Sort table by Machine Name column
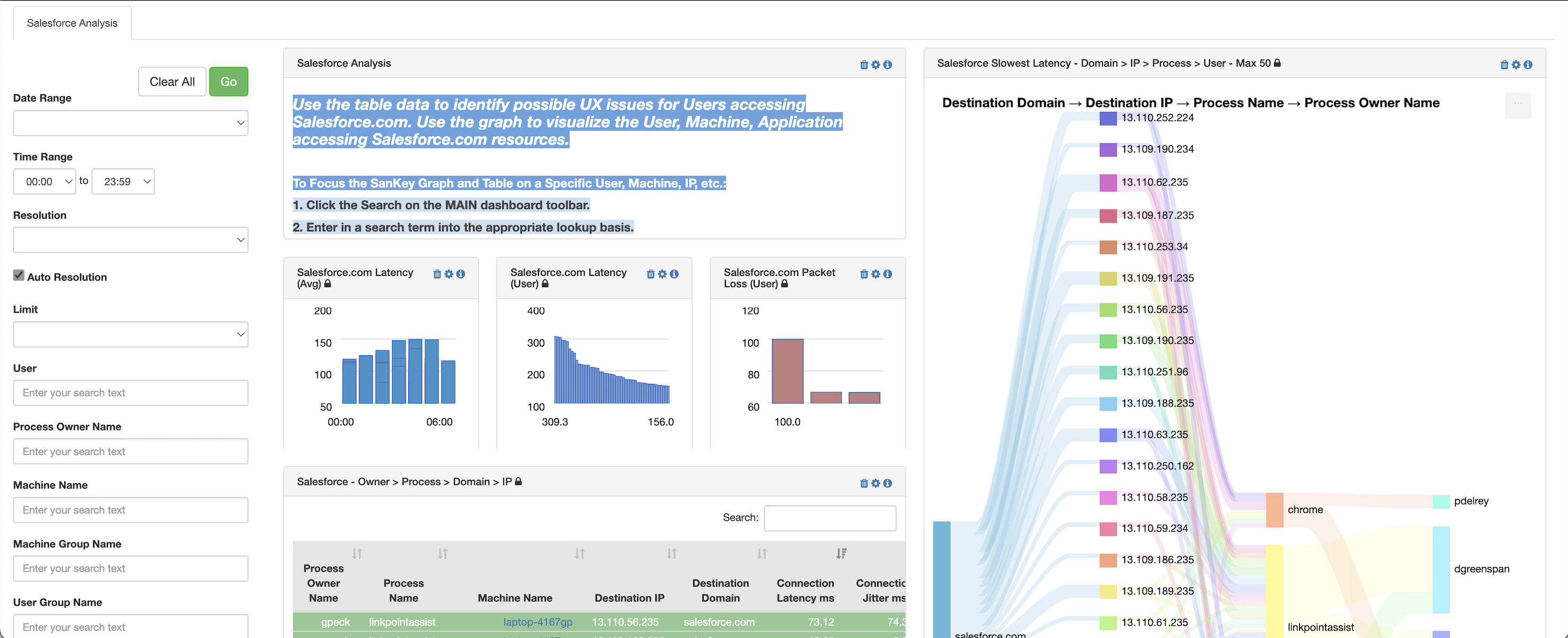This screenshot has width=1568, height=638. click(x=579, y=553)
